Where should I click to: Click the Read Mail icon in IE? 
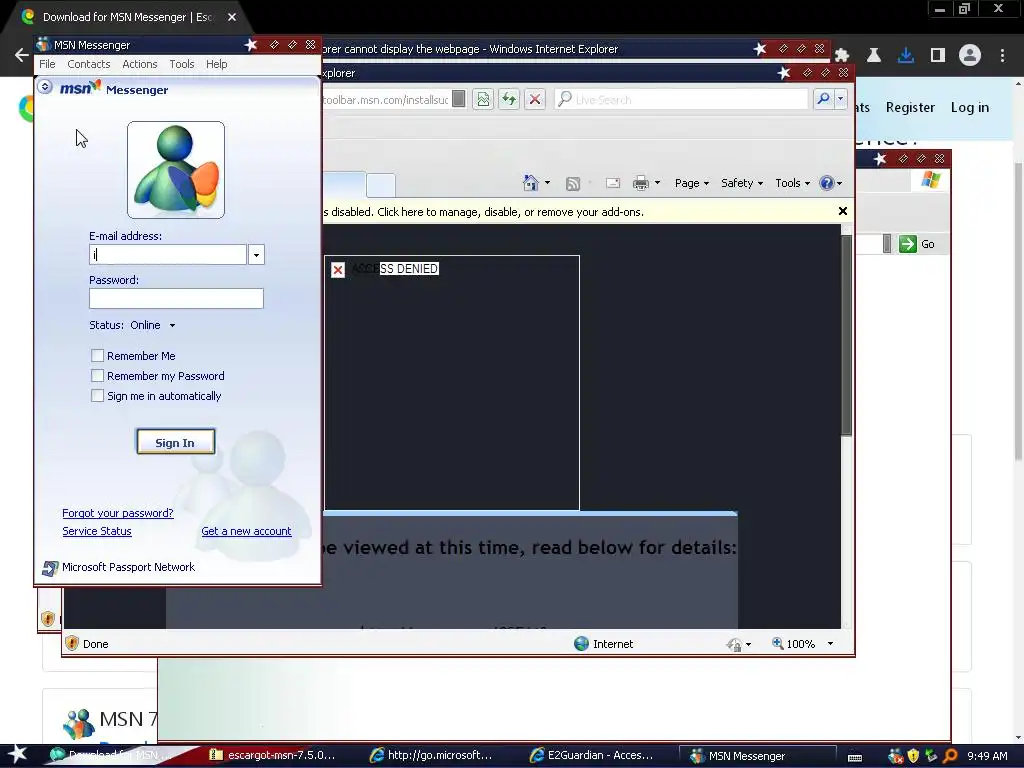pyautogui.click(x=613, y=184)
